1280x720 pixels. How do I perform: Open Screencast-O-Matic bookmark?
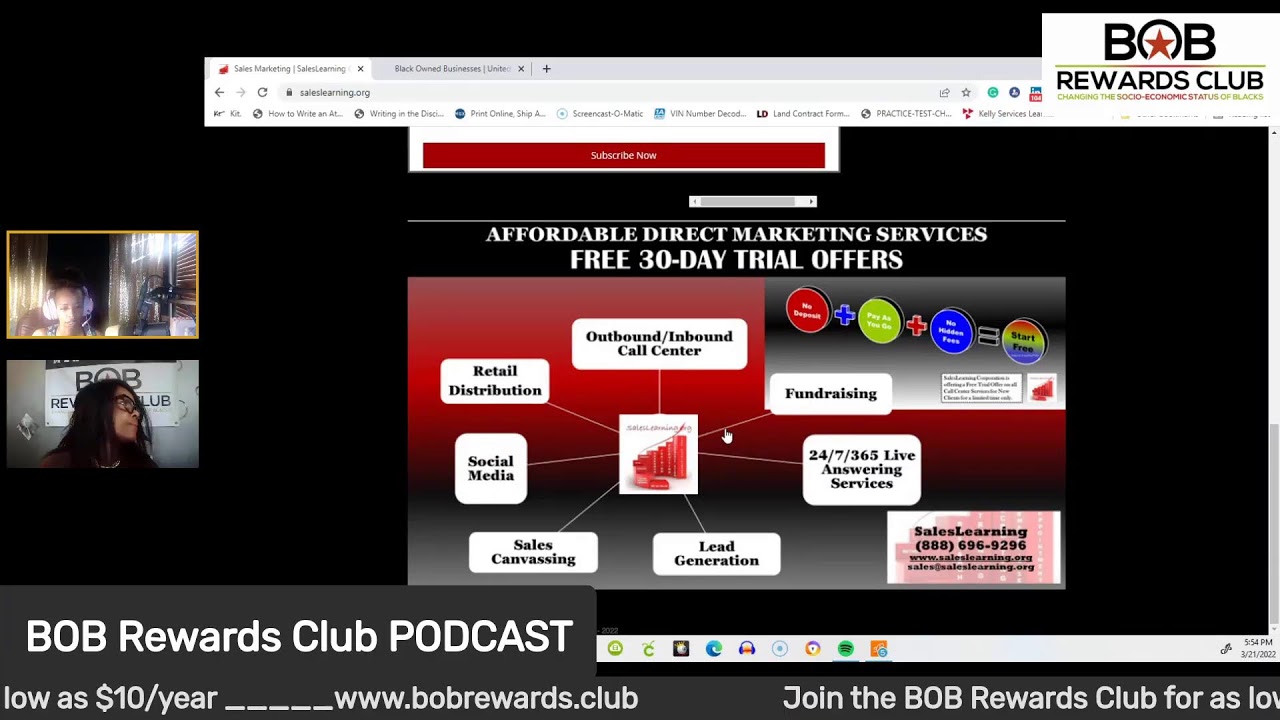[x=600, y=114]
